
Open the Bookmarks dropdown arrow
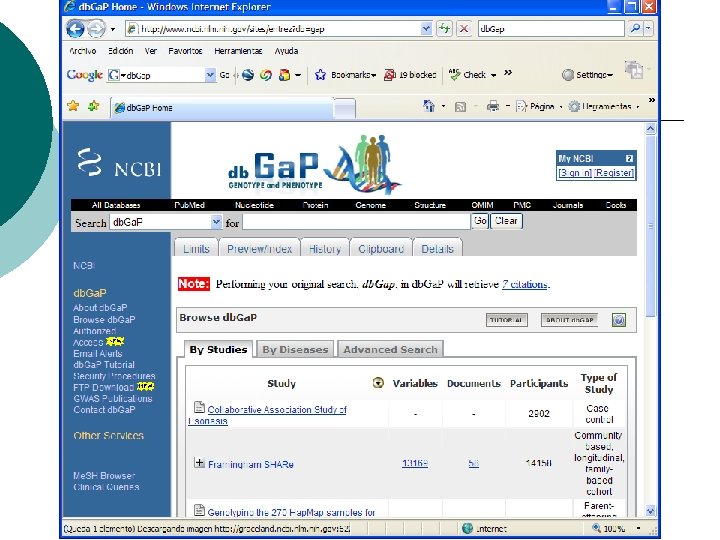pos(374,75)
